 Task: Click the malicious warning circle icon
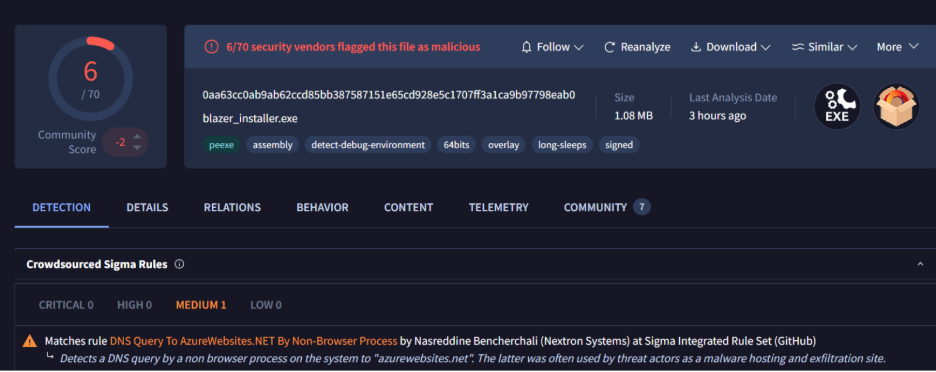click(211, 47)
